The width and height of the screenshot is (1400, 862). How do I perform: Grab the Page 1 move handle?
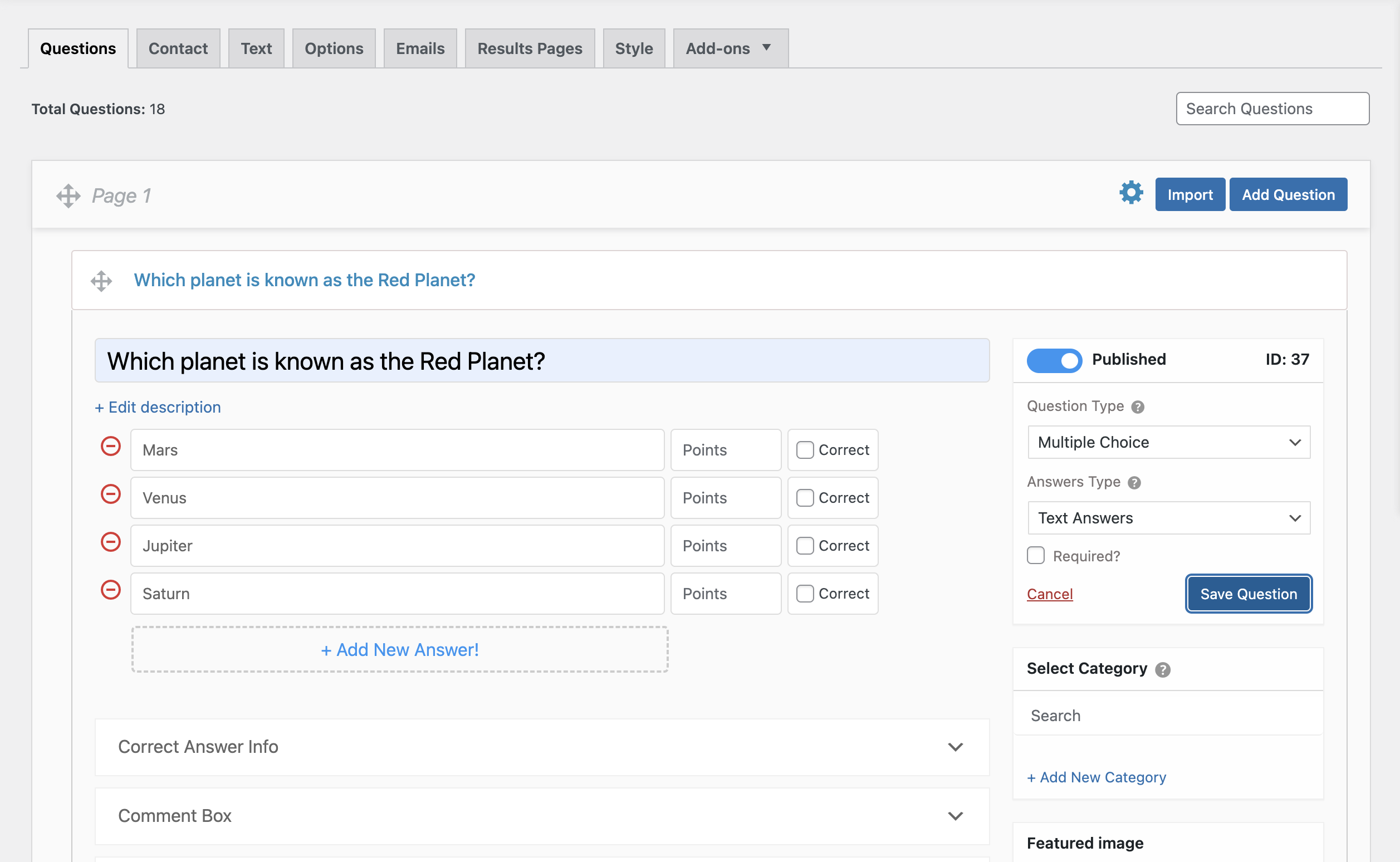click(68, 195)
